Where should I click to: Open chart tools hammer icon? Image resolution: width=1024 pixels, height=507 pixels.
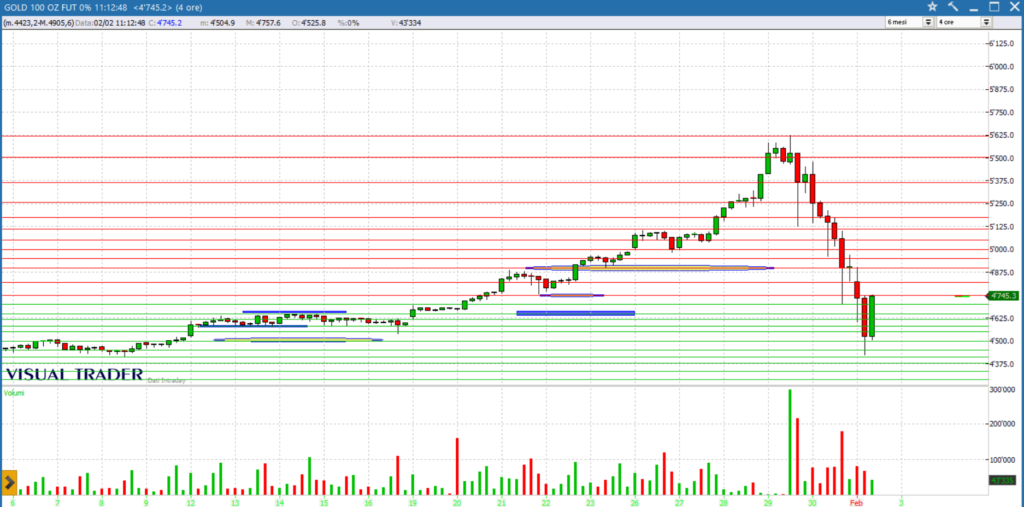pyautogui.click(x=953, y=7)
